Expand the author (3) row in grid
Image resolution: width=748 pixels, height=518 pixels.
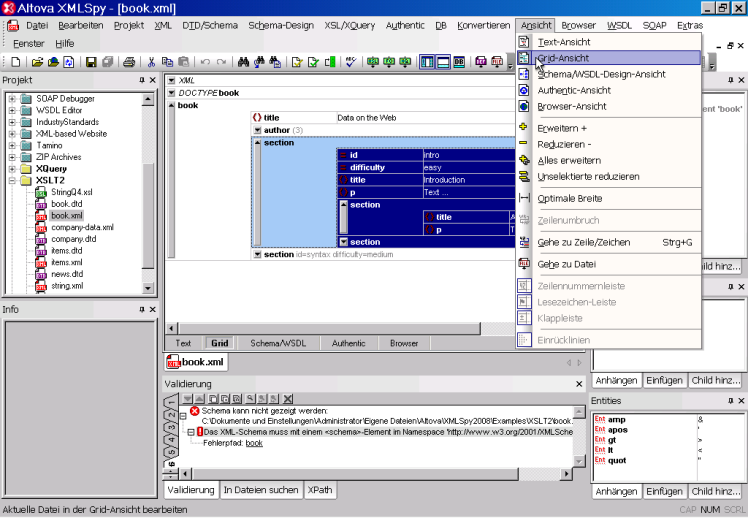pyautogui.click(x=258, y=130)
